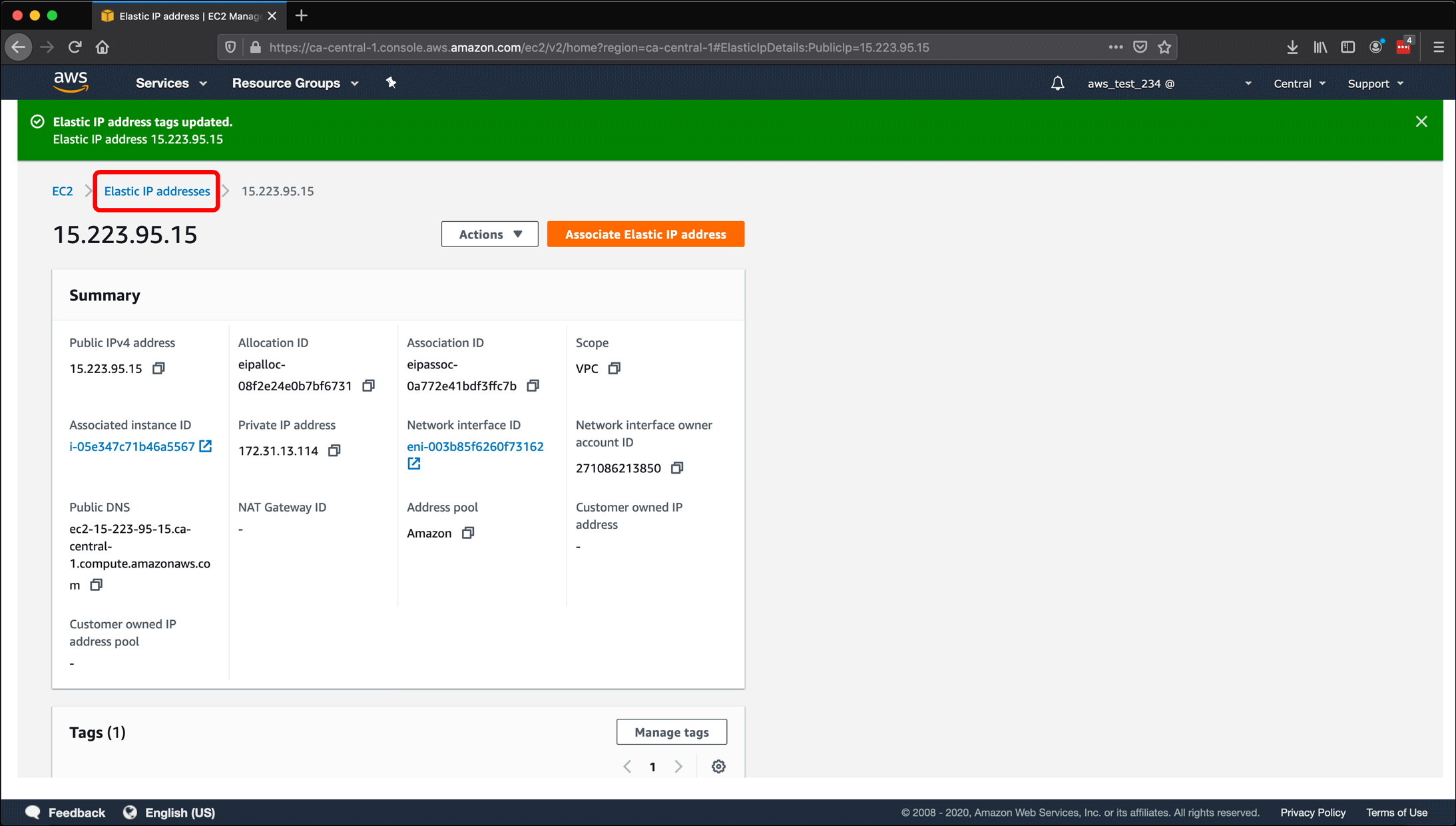Click the Elastic IP addresses breadcrumb link
Viewport: 1456px width, 826px height.
(x=157, y=191)
